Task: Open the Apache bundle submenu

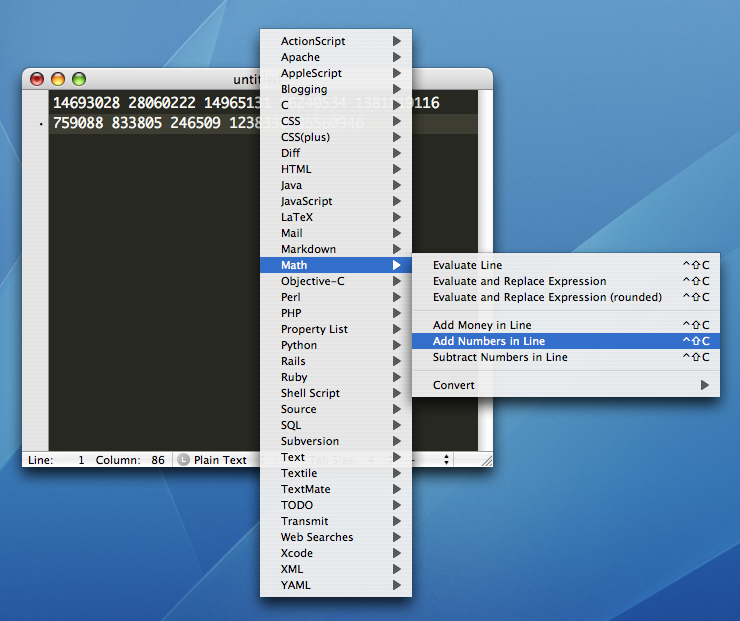Action: [x=336, y=57]
